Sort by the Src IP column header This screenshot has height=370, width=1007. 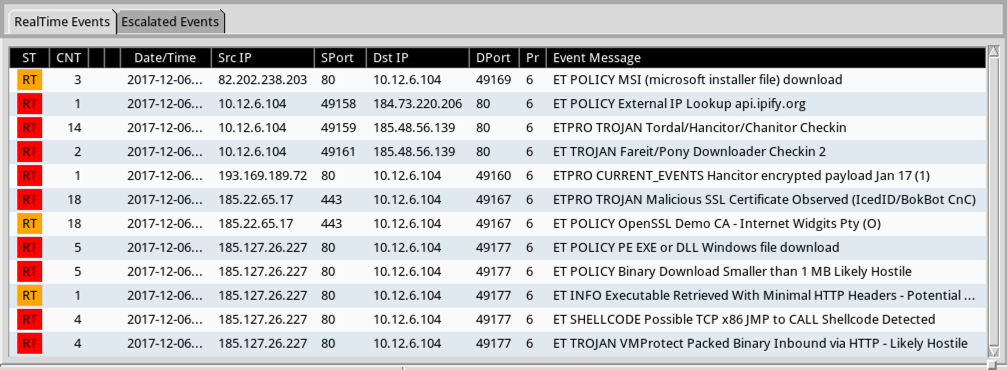263,58
